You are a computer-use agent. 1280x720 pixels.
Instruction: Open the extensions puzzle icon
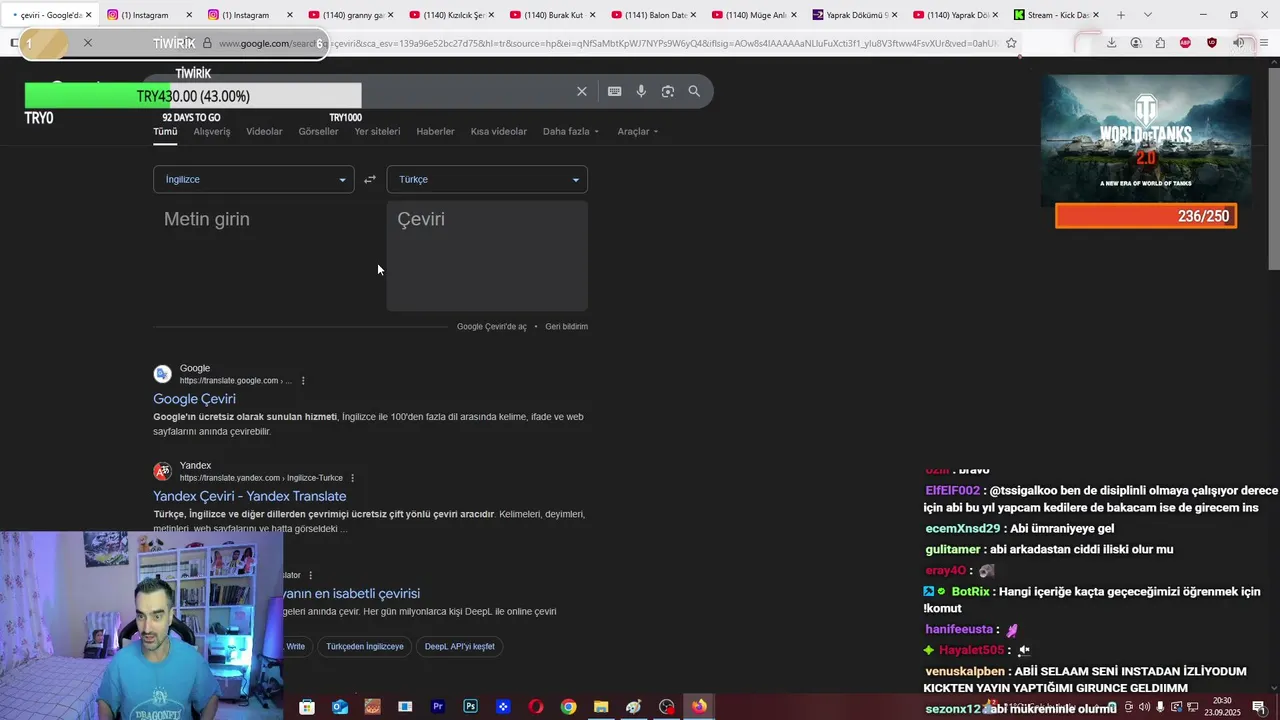coord(1160,43)
